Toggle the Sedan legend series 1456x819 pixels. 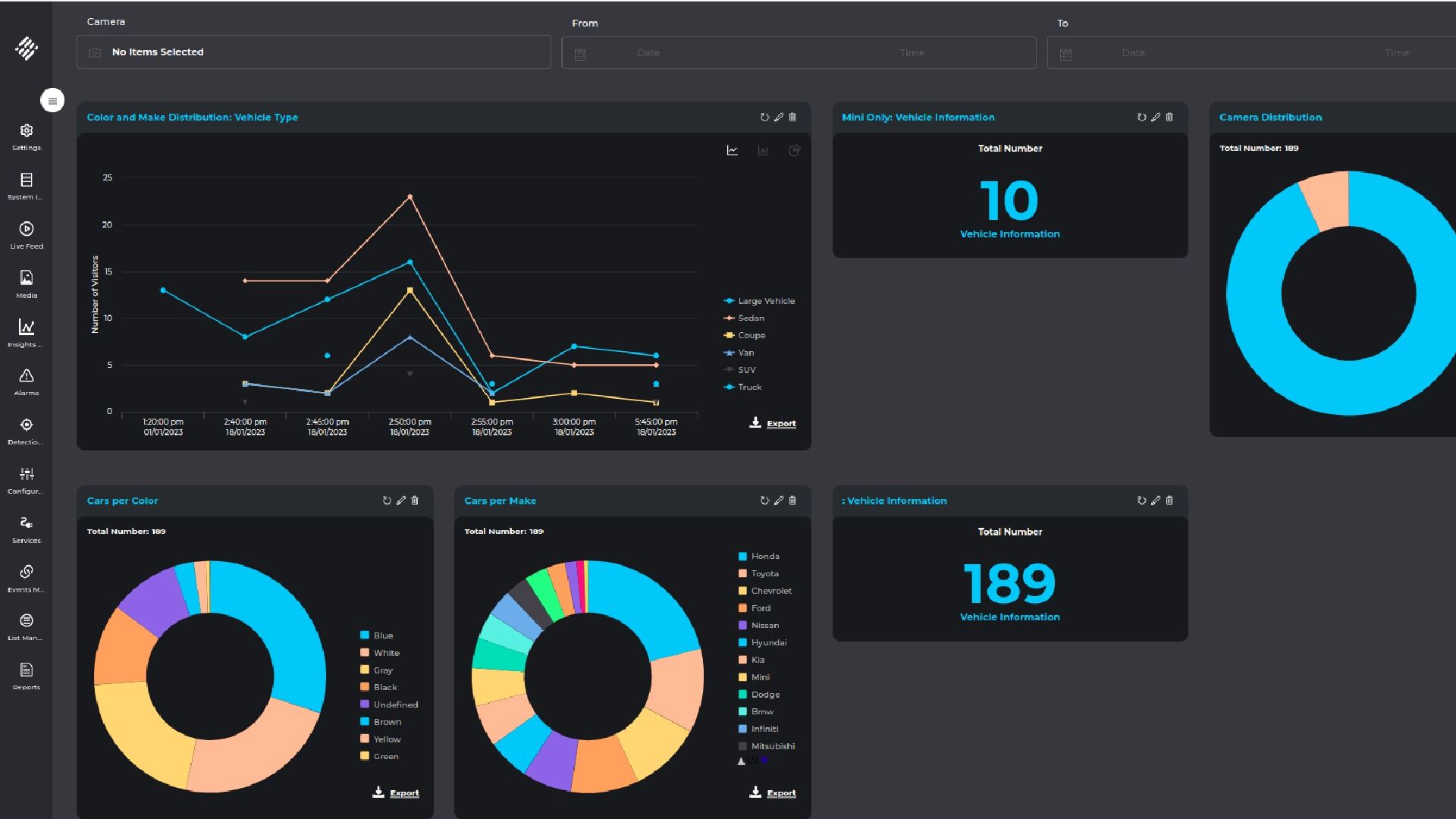(744, 318)
